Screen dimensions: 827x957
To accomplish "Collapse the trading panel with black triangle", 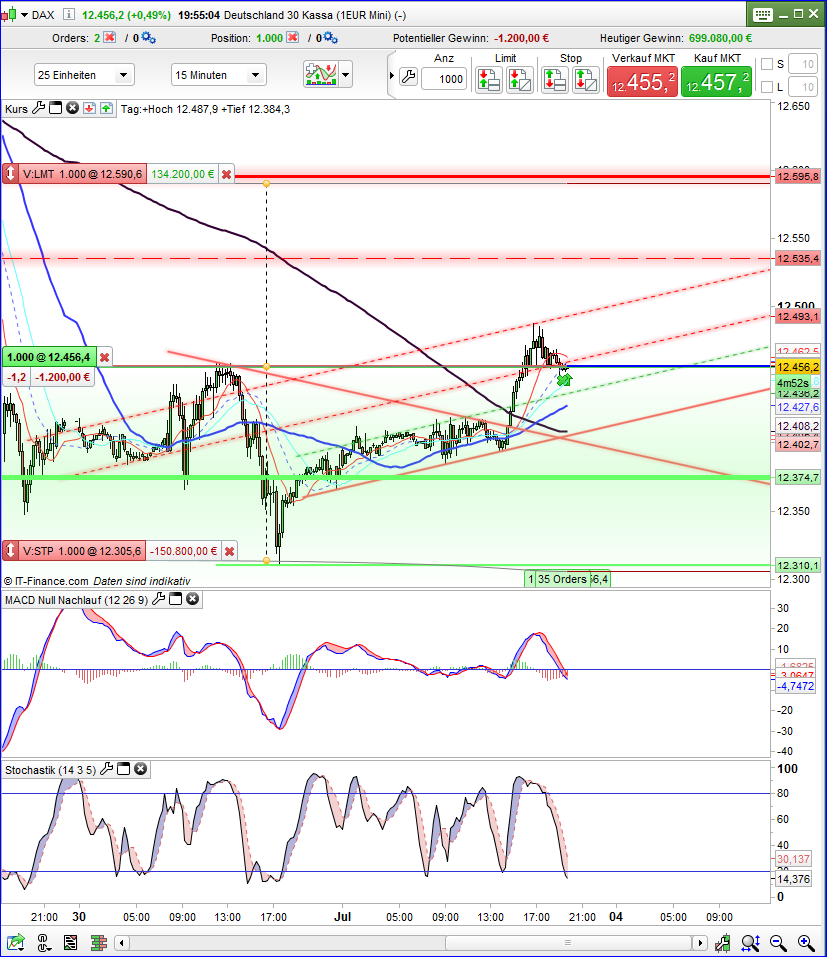I will click(392, 76).
